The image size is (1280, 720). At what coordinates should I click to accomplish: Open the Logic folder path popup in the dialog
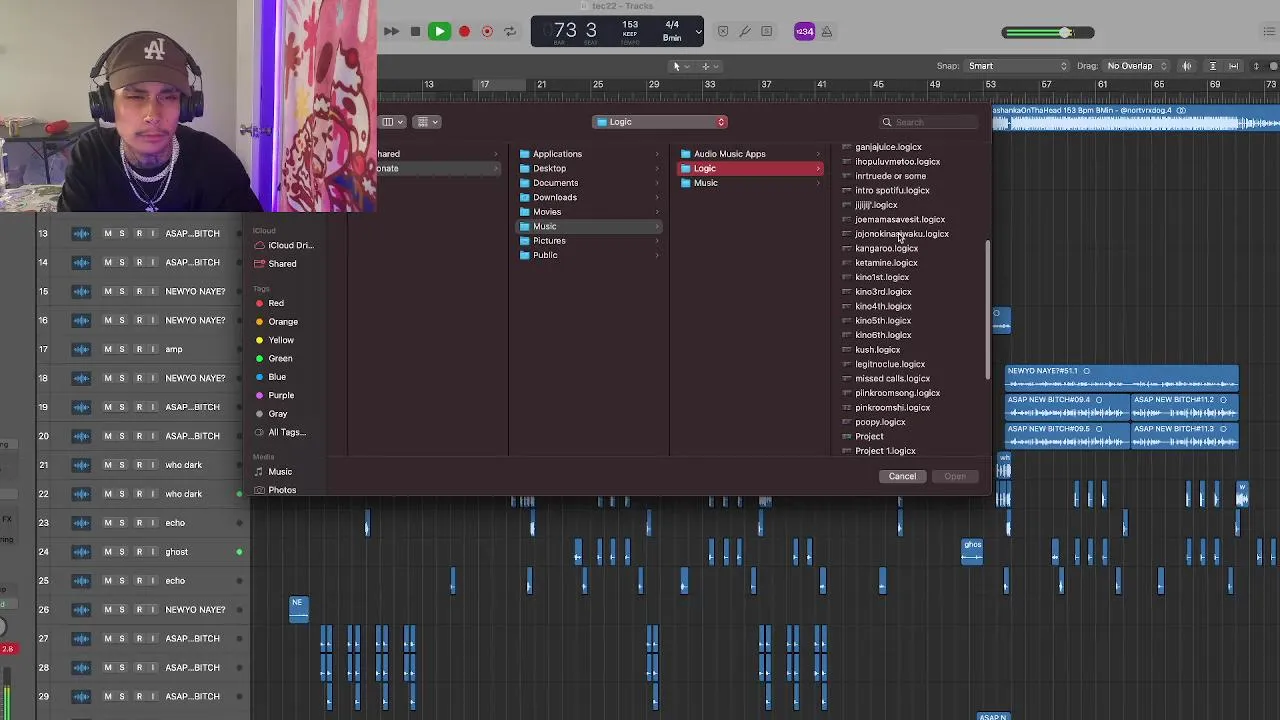660,122
